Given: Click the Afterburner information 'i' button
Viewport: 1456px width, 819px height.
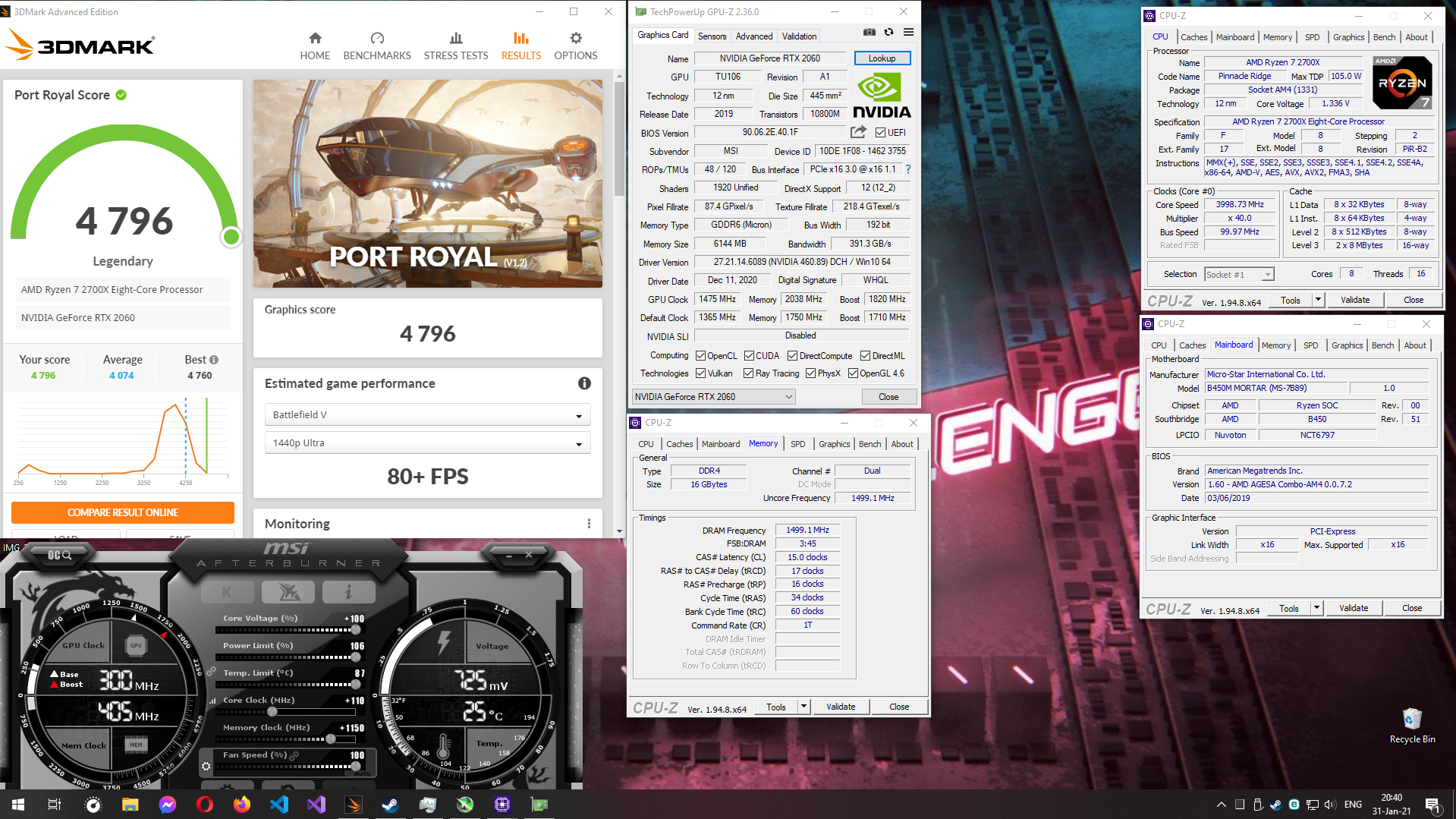Looking at the screenshot, I should tap(348, 592).
